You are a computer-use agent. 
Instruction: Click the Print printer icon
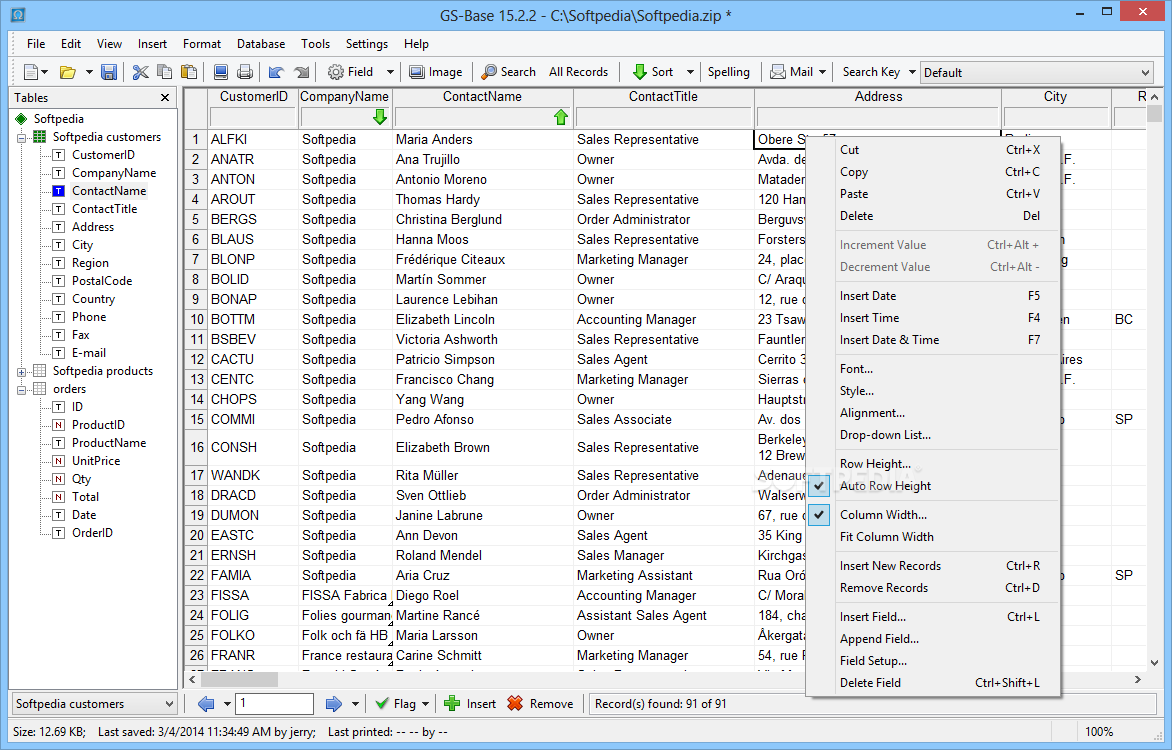click(x=244, y=72)
